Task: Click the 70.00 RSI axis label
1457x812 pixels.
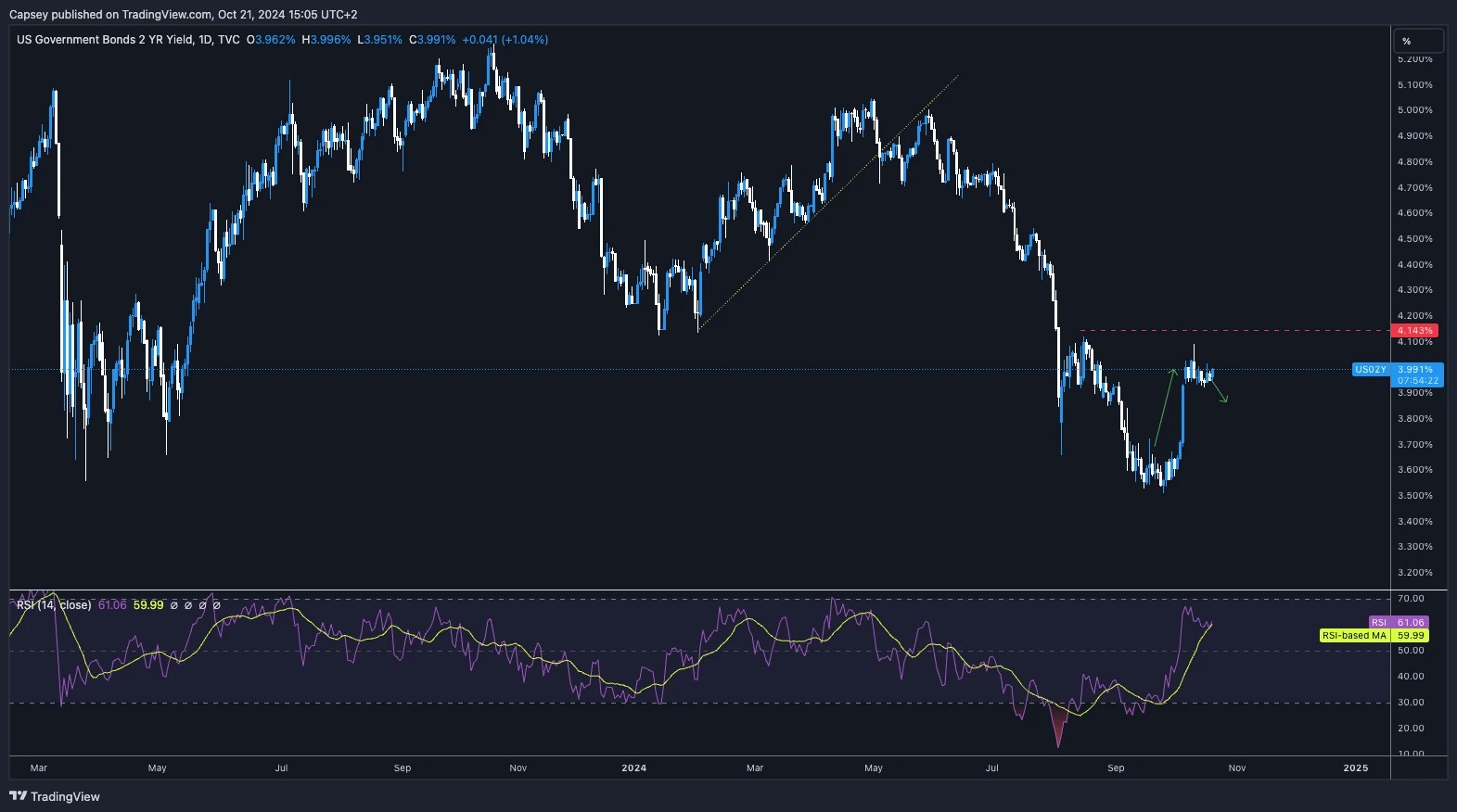Action: 1412,599
